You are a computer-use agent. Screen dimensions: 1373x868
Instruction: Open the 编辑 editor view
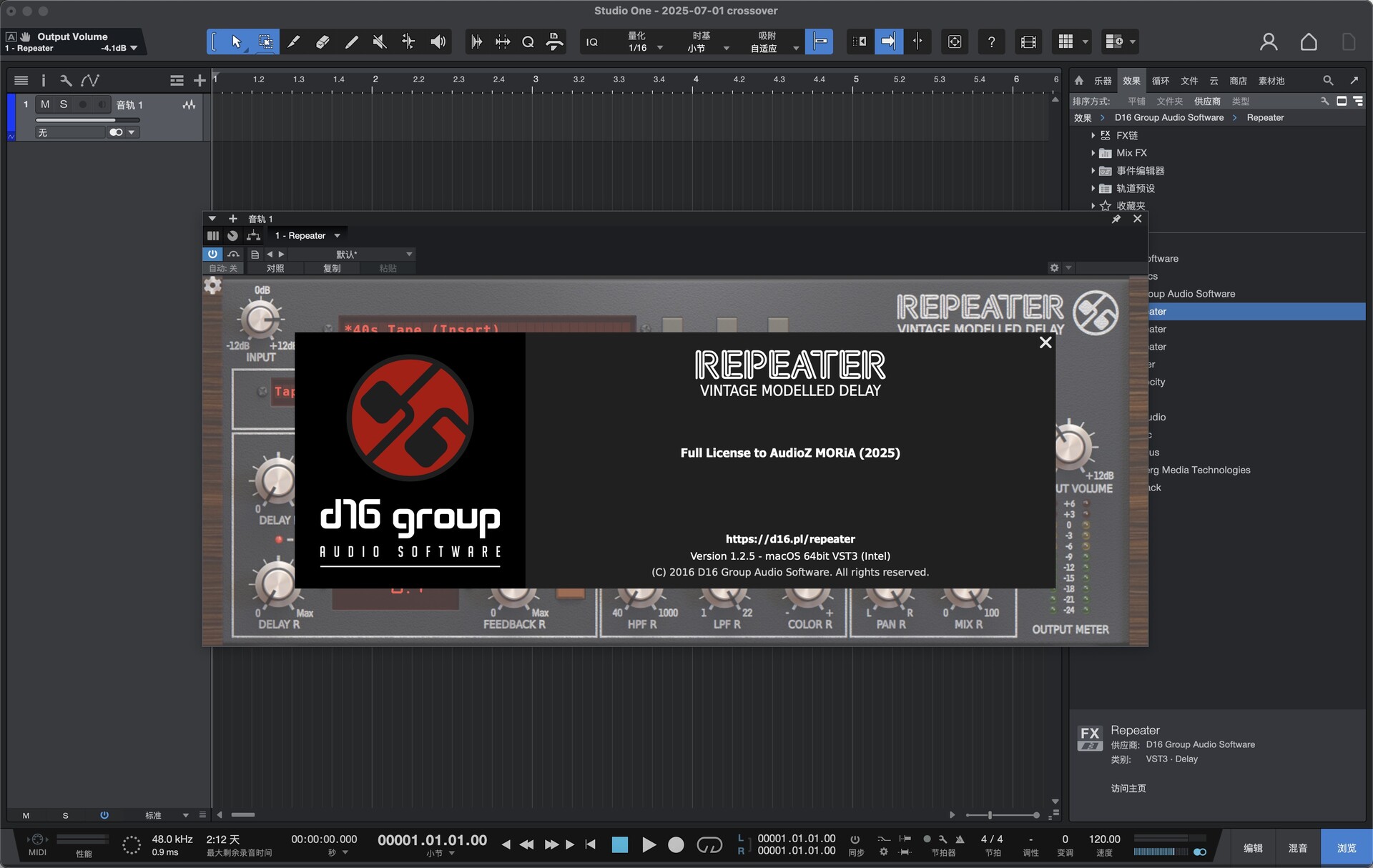(1253, 848)
